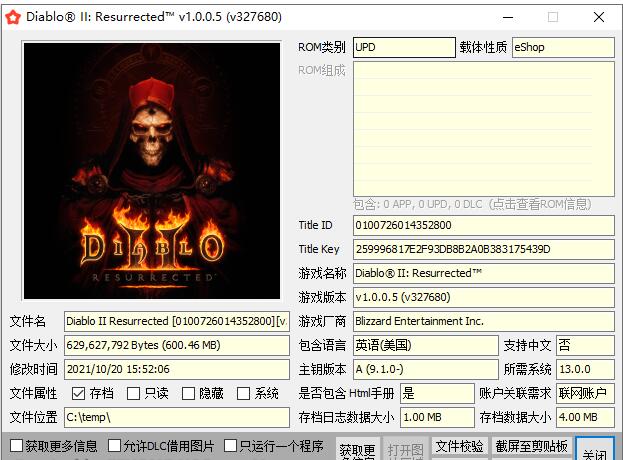Toggle the 只读 read-only checkbox
The image size is (623, 460).
coord(133,393)
